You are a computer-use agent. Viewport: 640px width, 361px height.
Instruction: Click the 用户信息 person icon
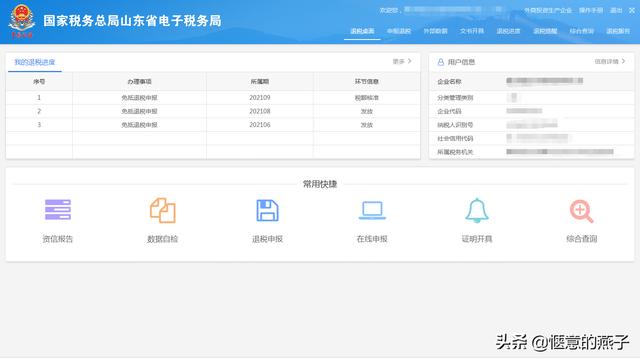[x=440, y=62]
